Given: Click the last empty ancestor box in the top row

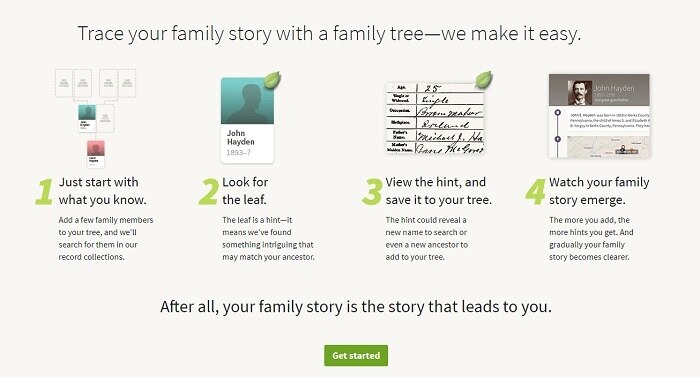Looking at the screenshot, I should click(x=127, y=83).
